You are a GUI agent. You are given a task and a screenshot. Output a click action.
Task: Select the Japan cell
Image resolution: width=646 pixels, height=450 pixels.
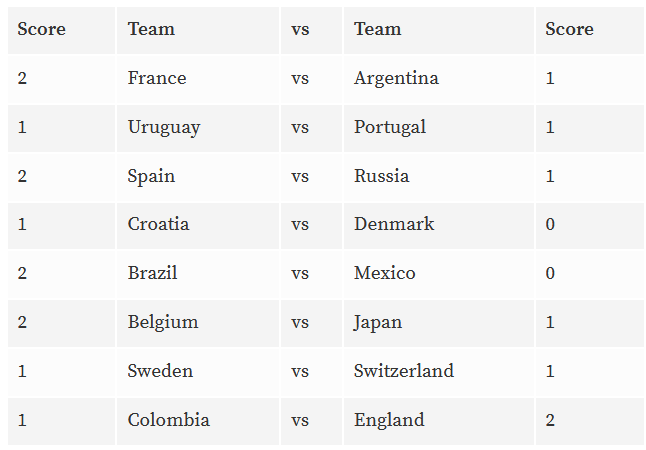click(x=439, y=323)
